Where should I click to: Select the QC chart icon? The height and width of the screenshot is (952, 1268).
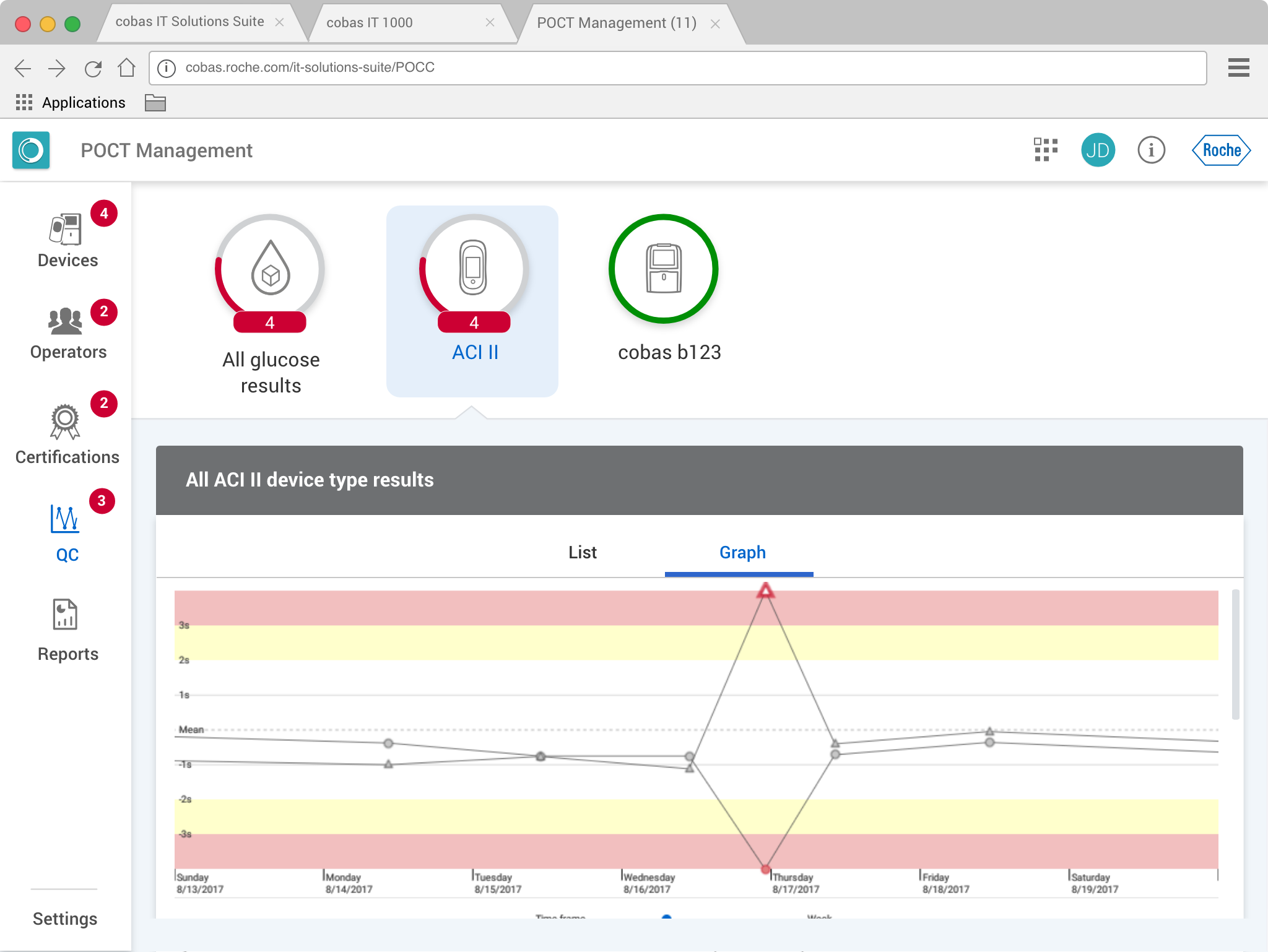[x=65, y=519]
